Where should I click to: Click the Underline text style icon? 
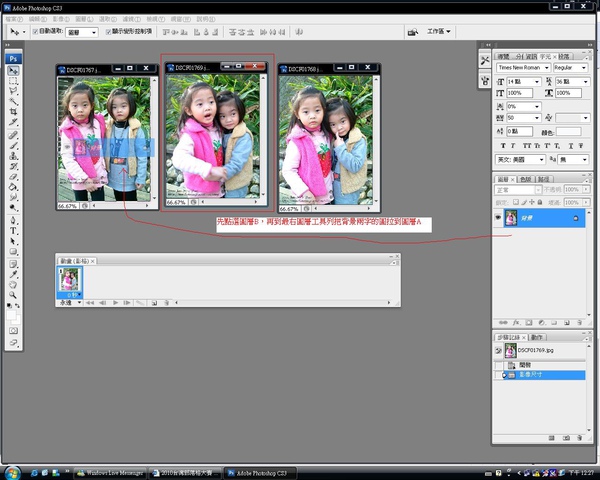coord(570,146)
